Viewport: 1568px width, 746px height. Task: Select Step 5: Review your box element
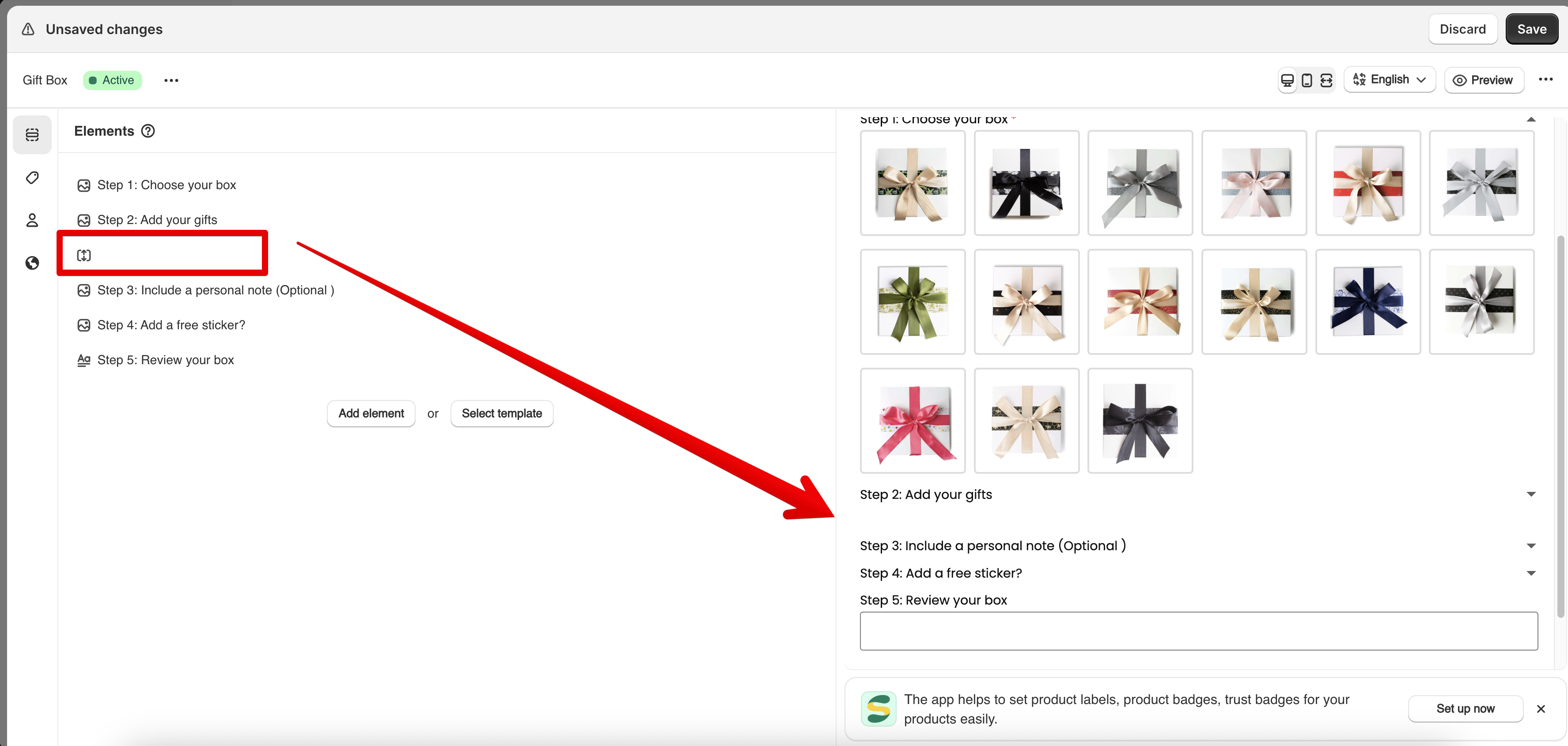point(166,360)
